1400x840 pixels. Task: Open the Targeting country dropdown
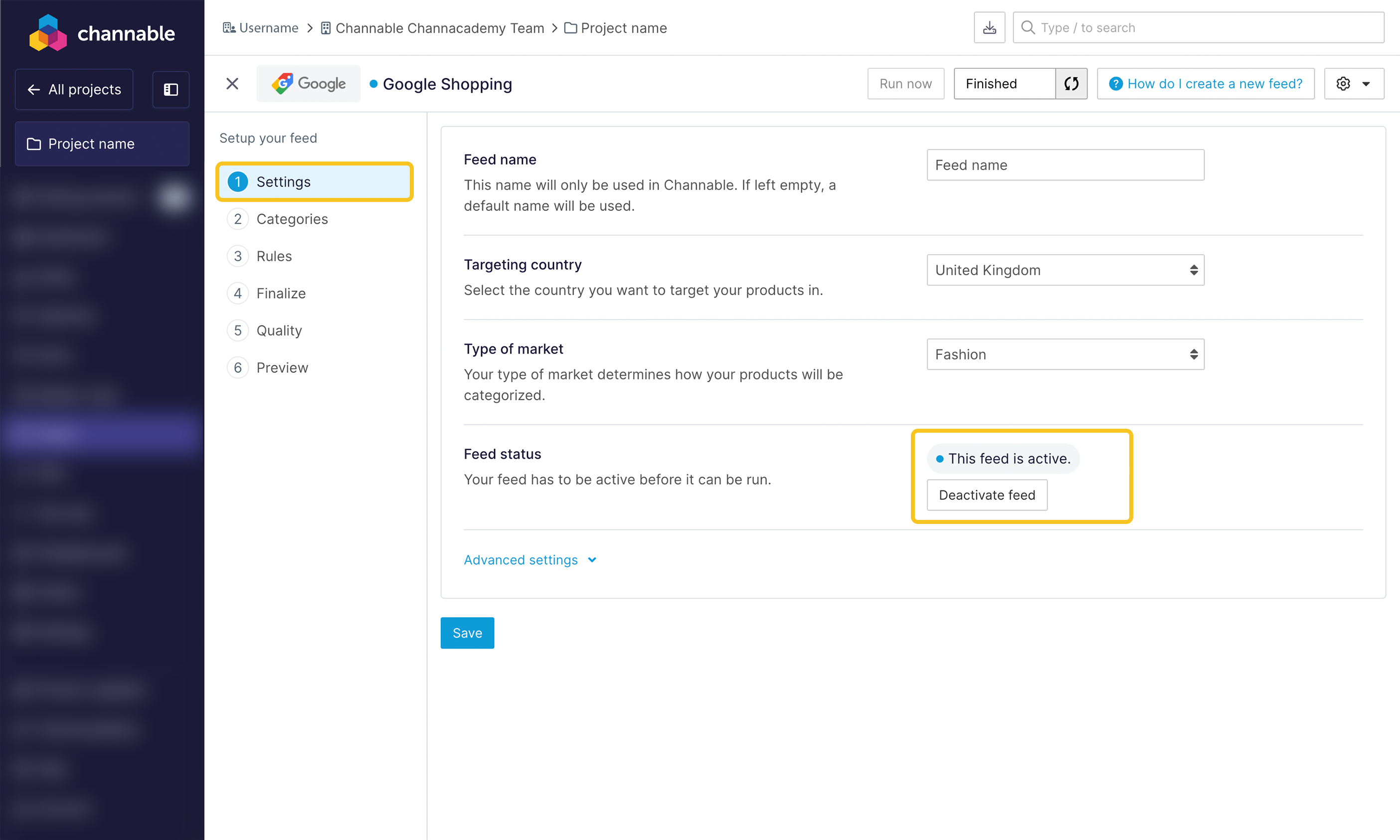tap(1065, 270)
